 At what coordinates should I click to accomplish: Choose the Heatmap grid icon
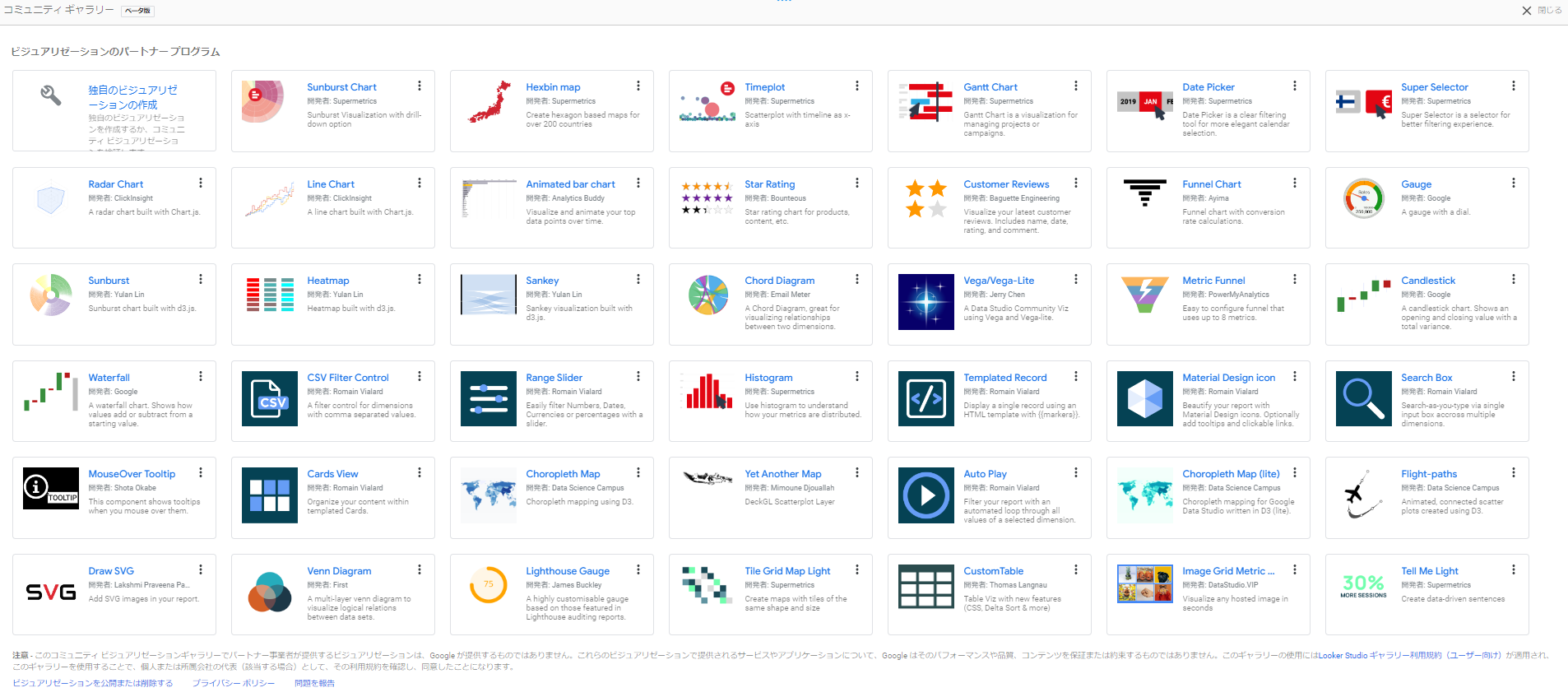270,295
